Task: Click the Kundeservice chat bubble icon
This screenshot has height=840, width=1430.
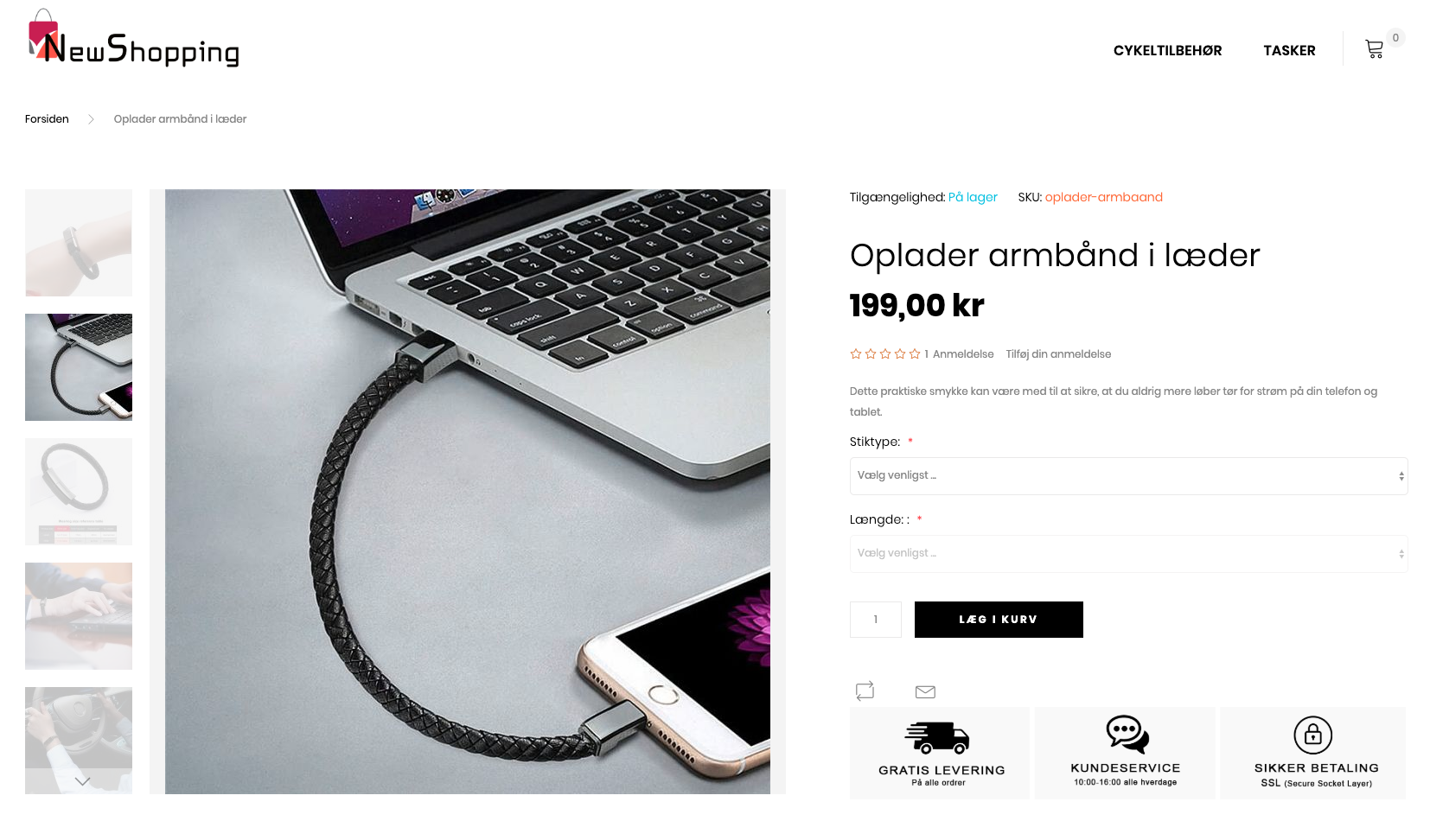Action: (x=1127, y=735)
